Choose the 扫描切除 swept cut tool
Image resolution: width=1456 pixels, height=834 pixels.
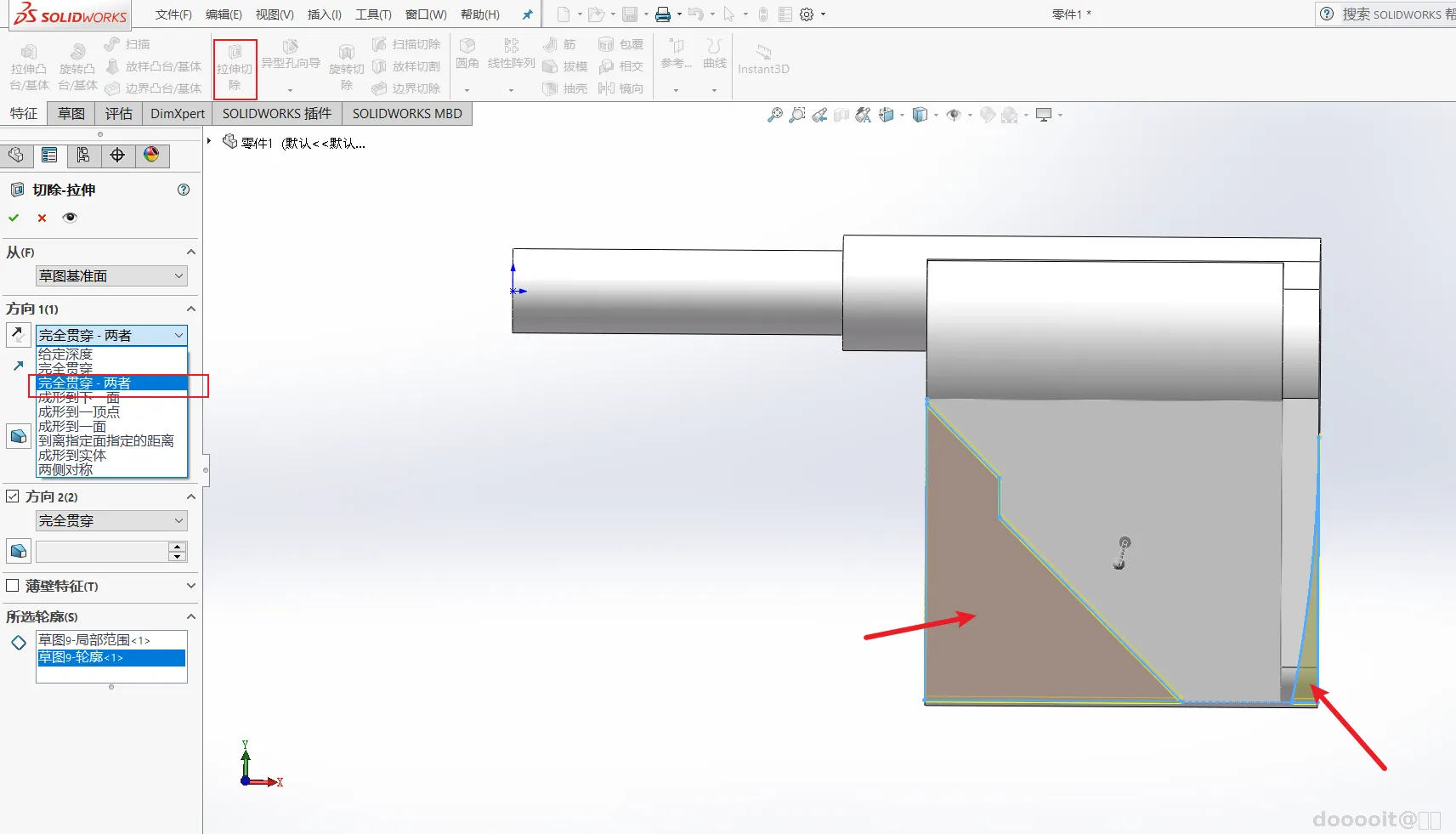[x=406, y=44]
